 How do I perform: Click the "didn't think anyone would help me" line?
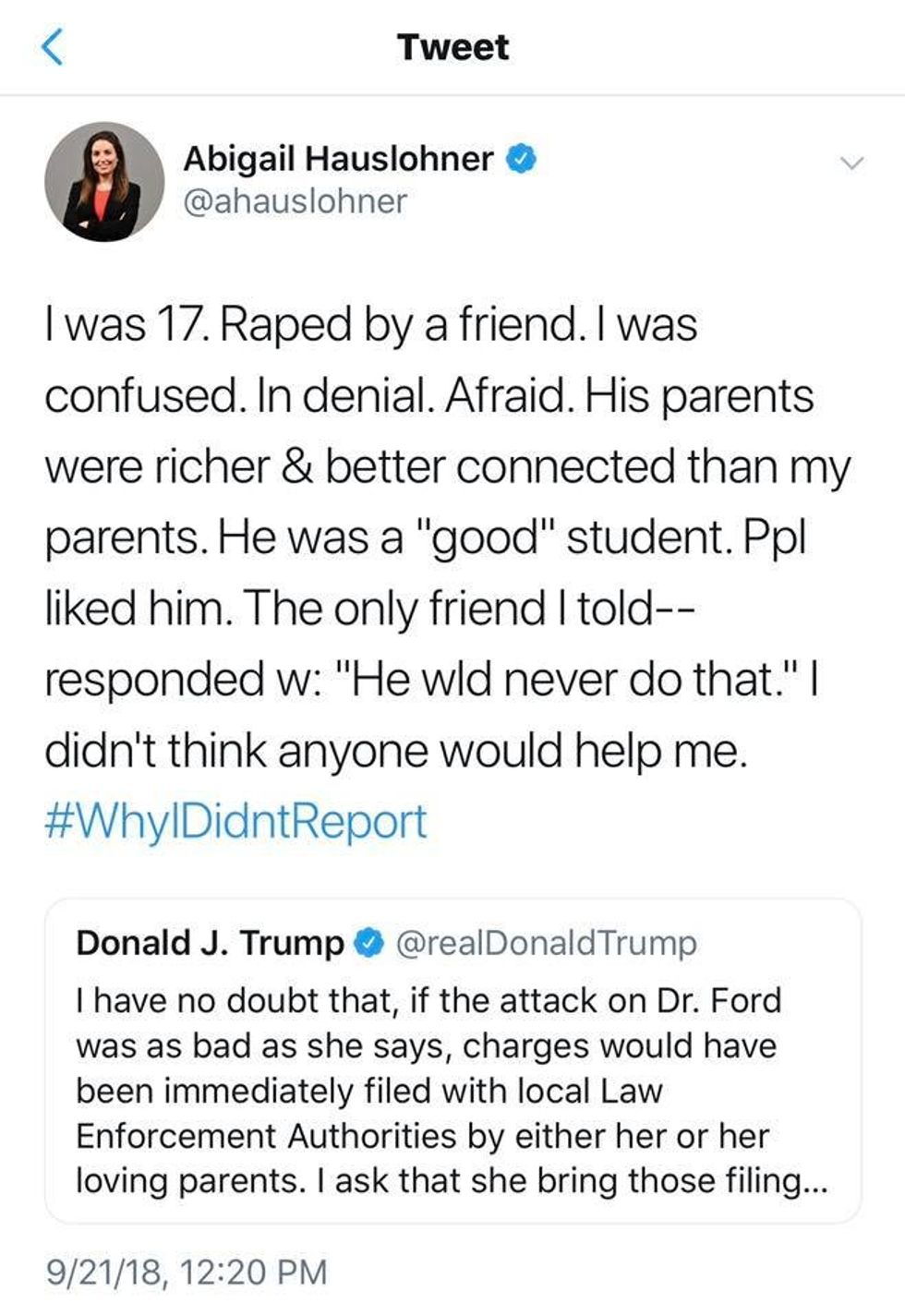tap(394, 751)
